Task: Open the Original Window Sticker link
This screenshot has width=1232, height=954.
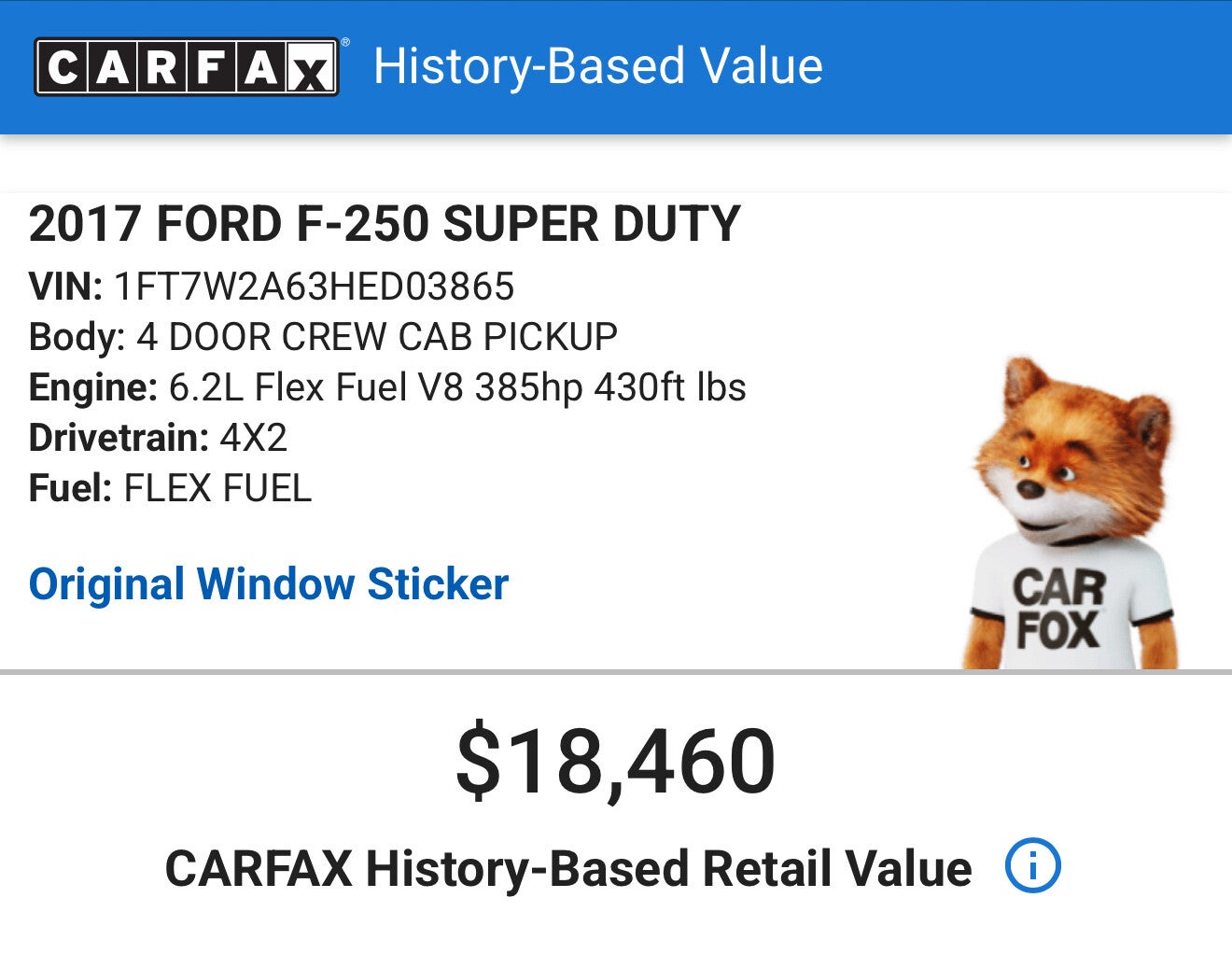Action: click(x=269, y=584)
